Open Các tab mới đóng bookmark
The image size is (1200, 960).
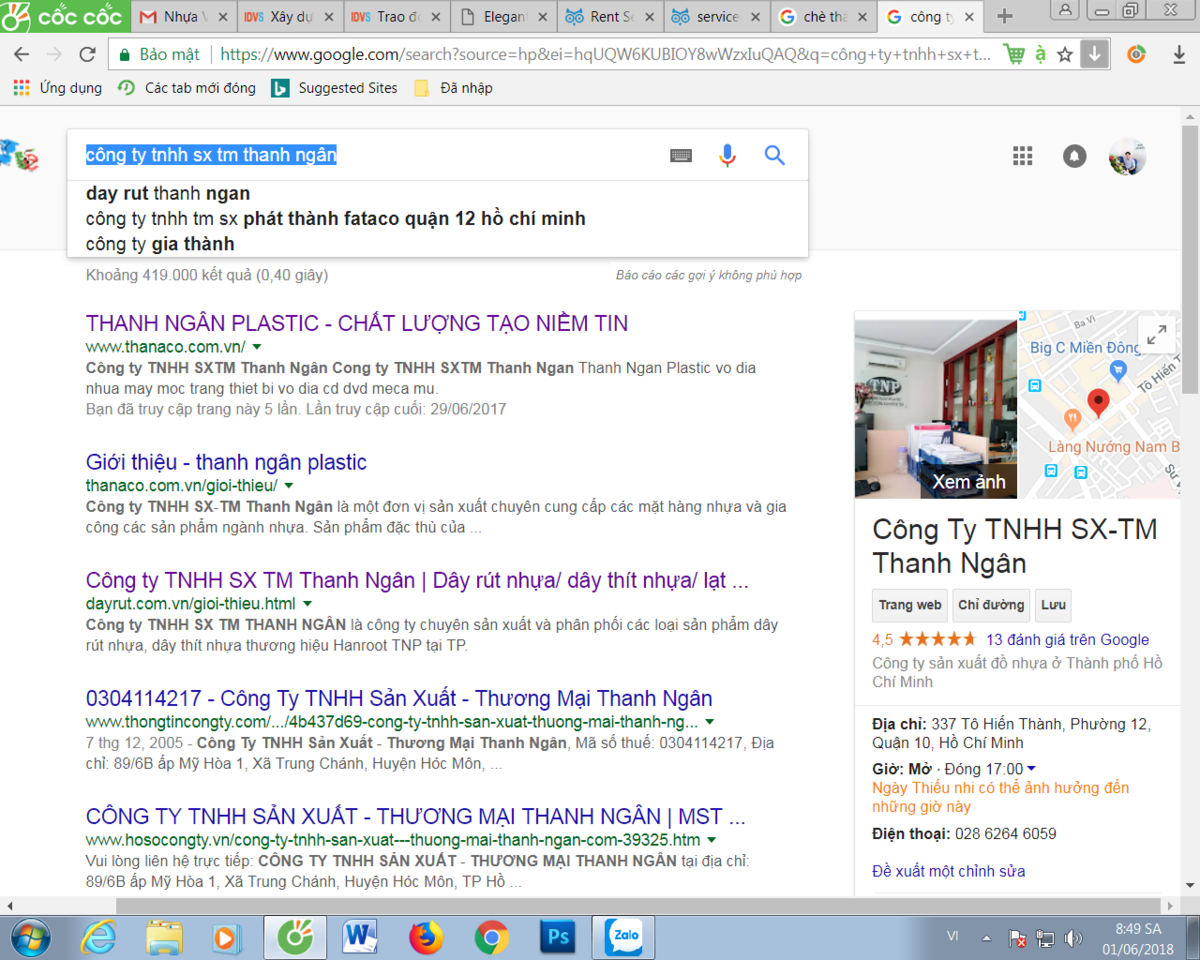click(186, 88)
